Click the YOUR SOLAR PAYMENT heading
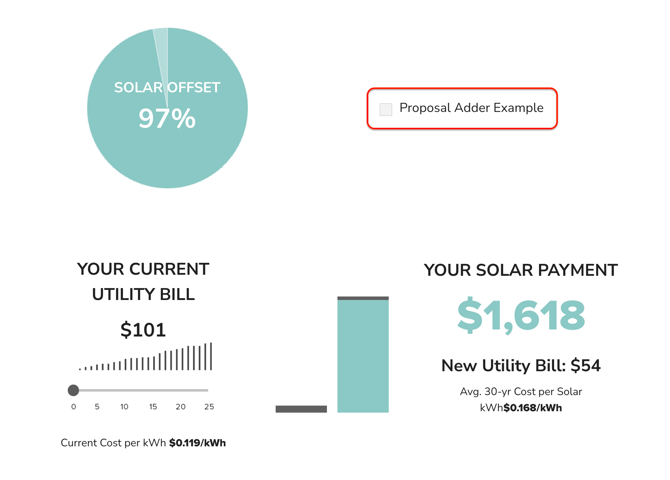 pyautogui.click(x=521, y=270)
